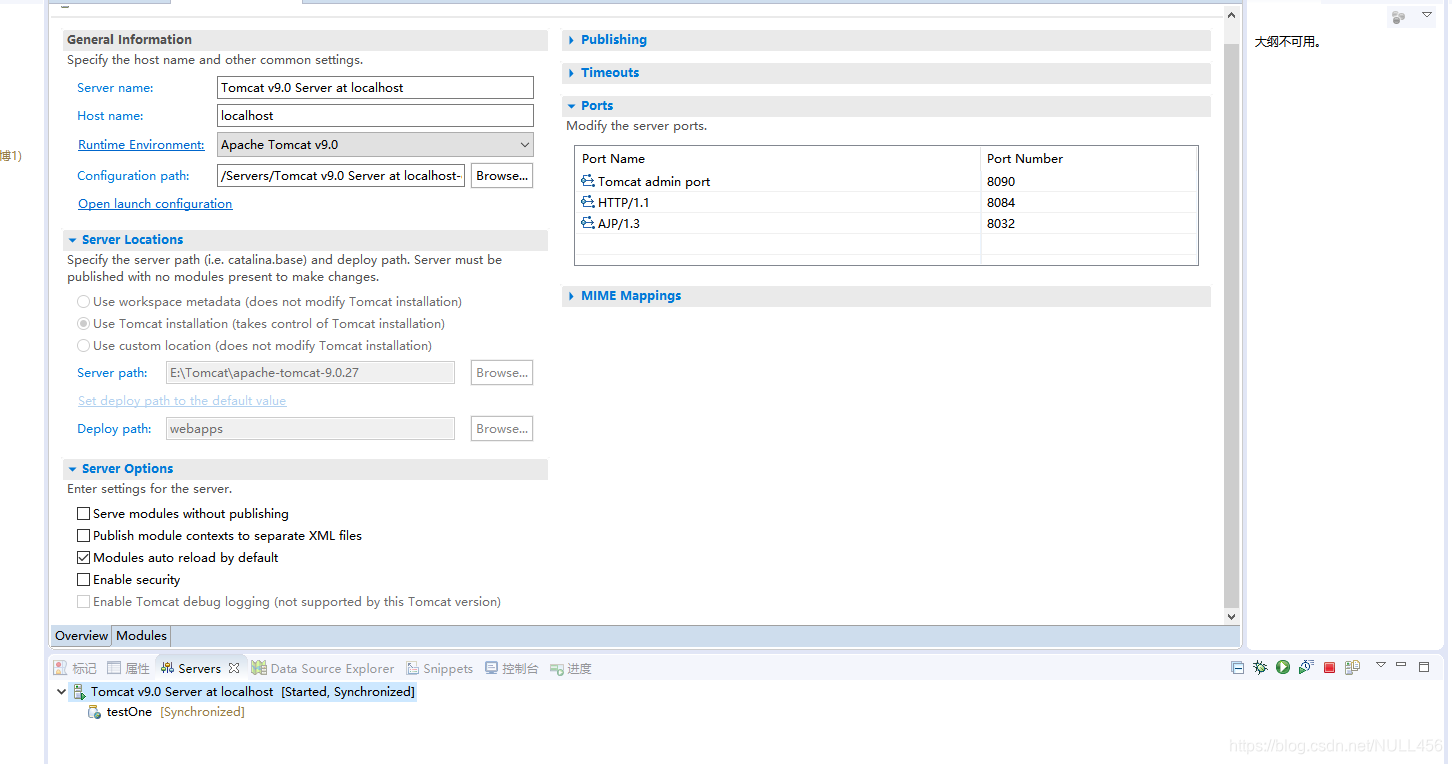1452x764 pixels.
Task: Click Browse next to Configuration path
Action: coord(502,176)
